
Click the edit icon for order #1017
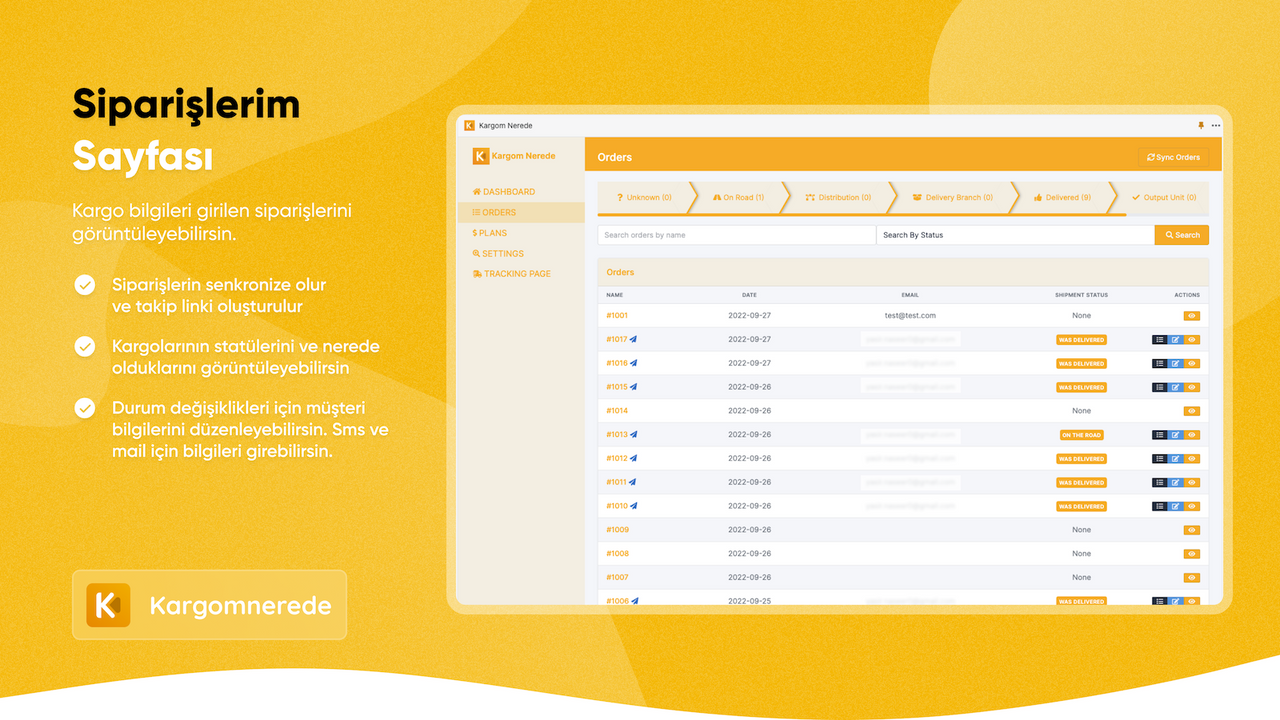1176,339
